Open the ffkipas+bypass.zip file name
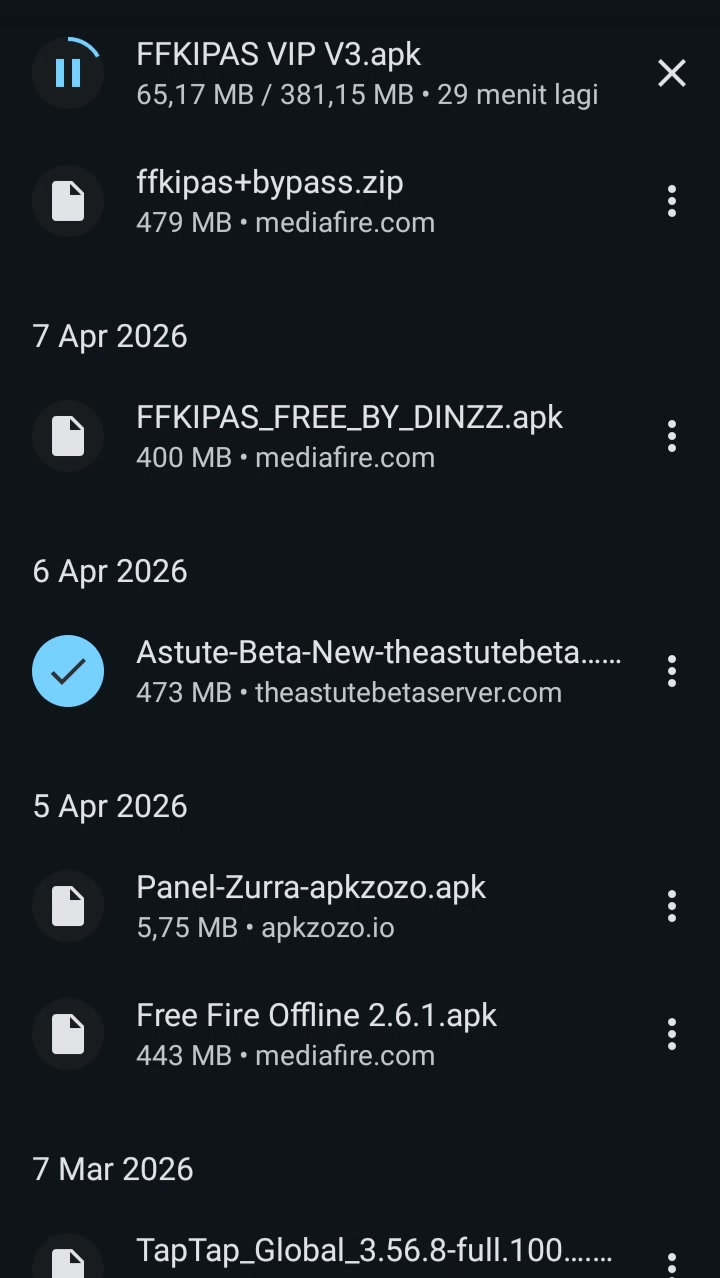This screenshot has height=1278, width=720. (270, 183)
